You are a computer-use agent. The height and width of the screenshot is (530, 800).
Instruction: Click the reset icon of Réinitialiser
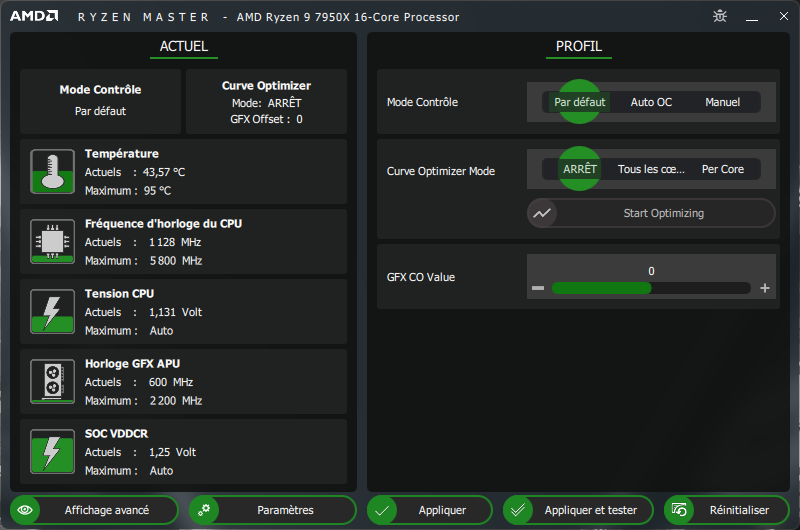[x=679, y=510]
